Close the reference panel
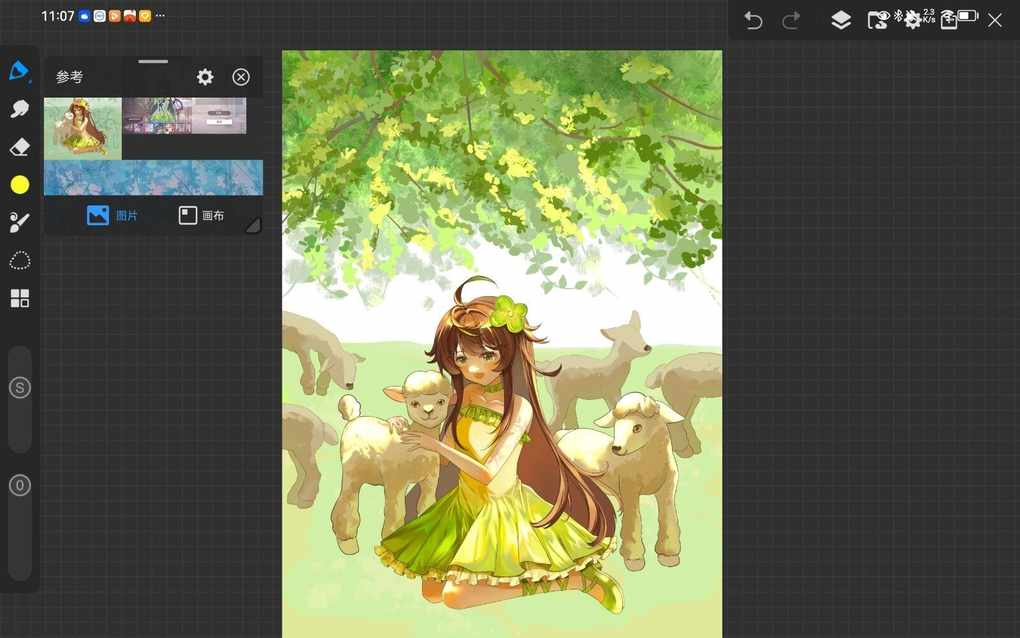The image size is (1020, 638). click(241, 77)
